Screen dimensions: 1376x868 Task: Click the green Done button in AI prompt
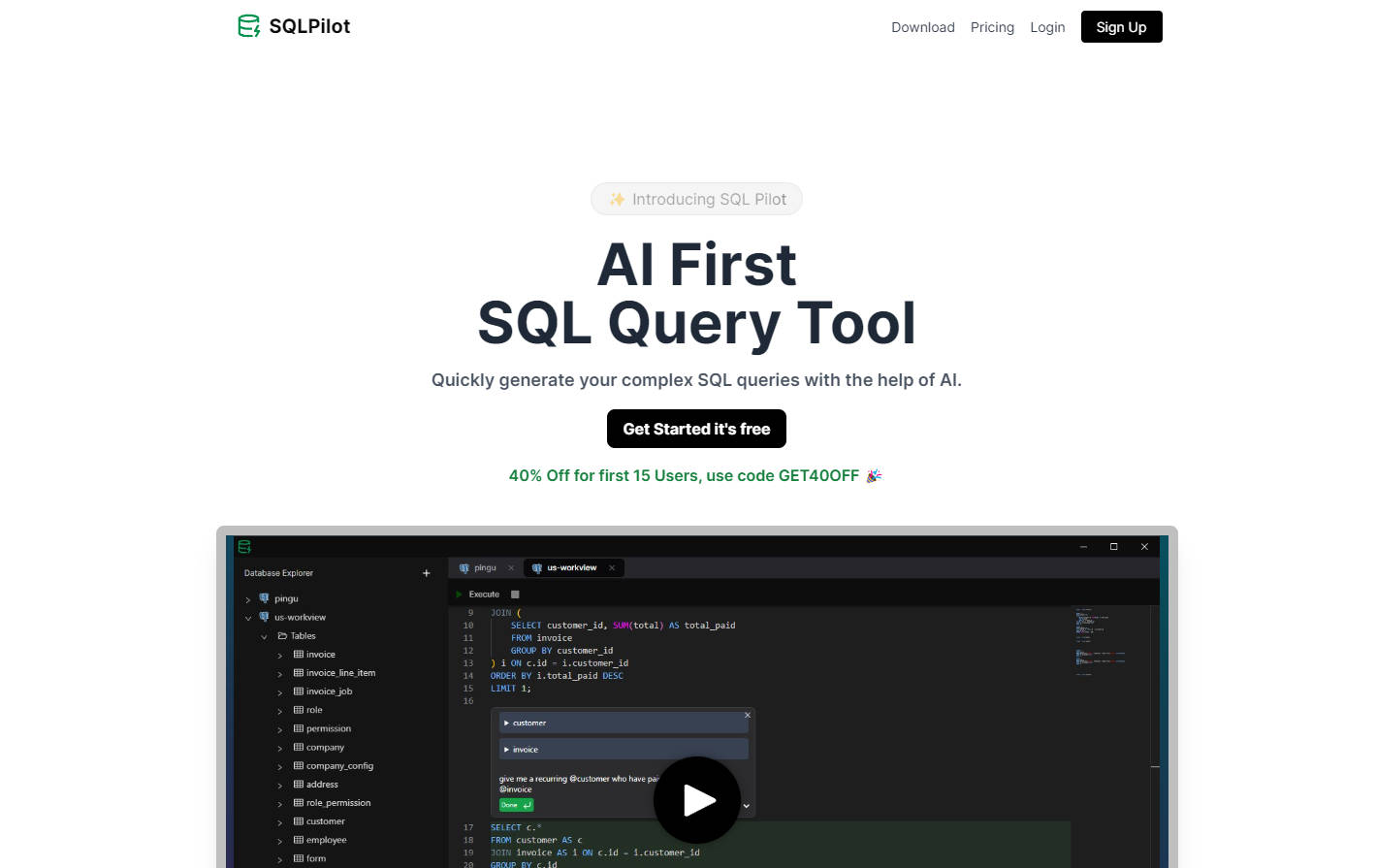[516, 805]
